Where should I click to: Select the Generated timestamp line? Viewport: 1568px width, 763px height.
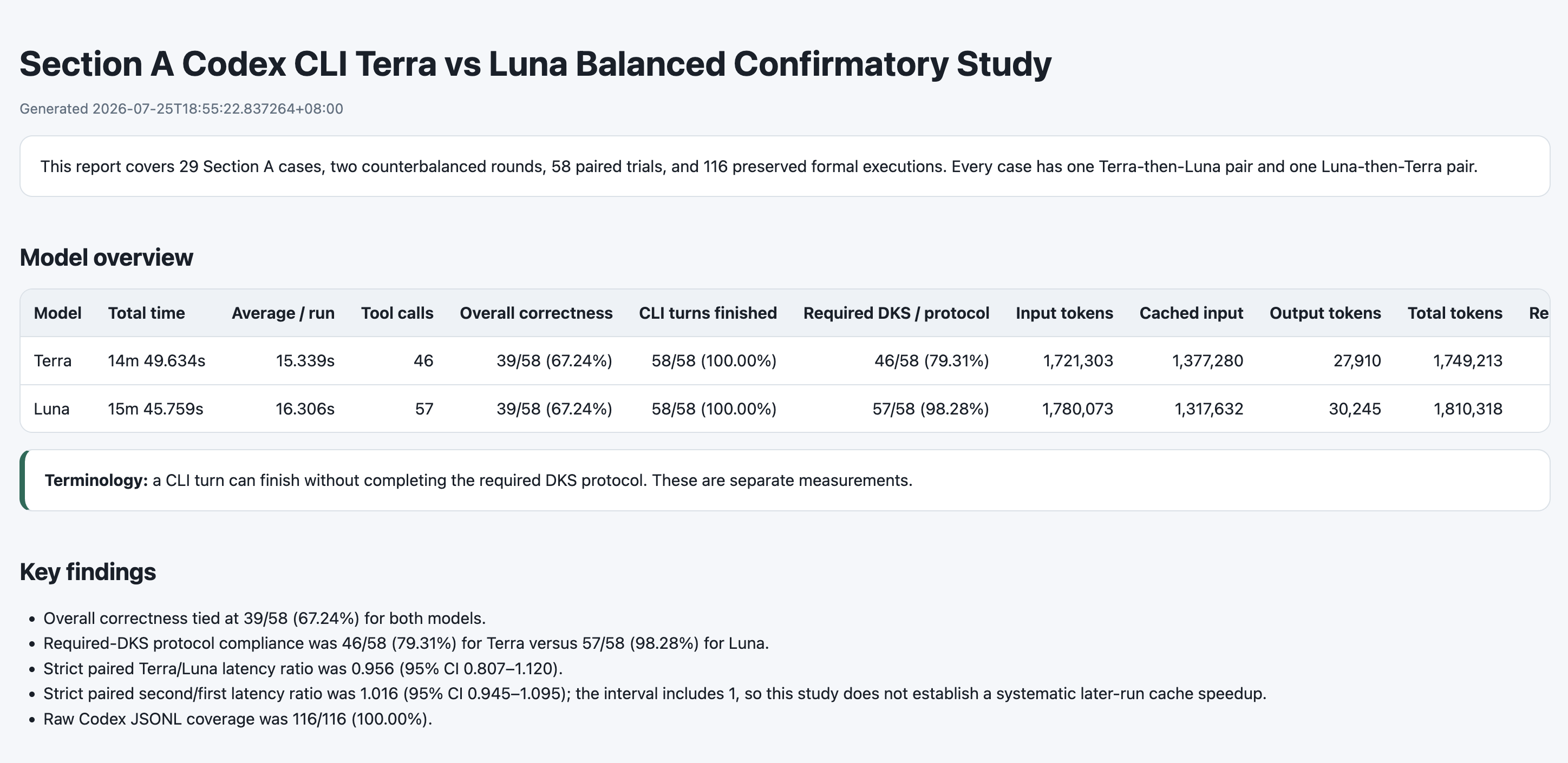(181, 109)
